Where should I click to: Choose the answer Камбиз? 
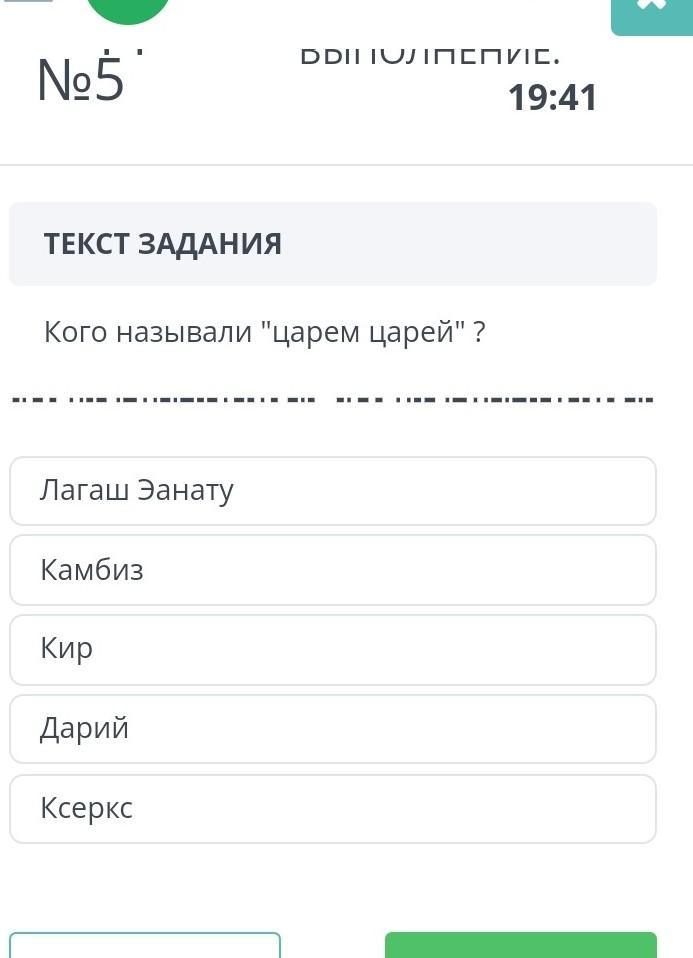(x=333, y=570)
